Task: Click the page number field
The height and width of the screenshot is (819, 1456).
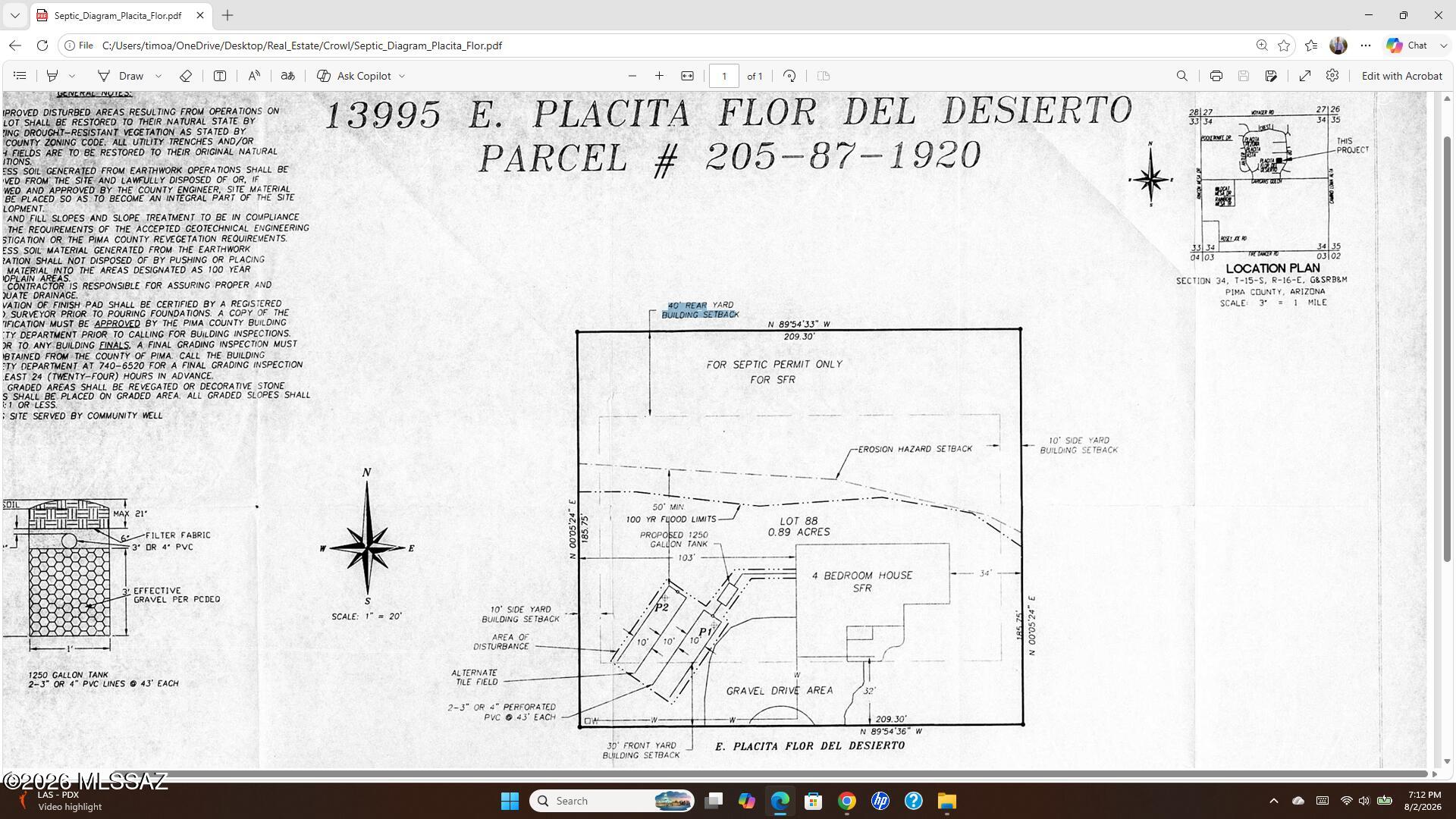Action: pyautogui.click(x=724, y=76)
